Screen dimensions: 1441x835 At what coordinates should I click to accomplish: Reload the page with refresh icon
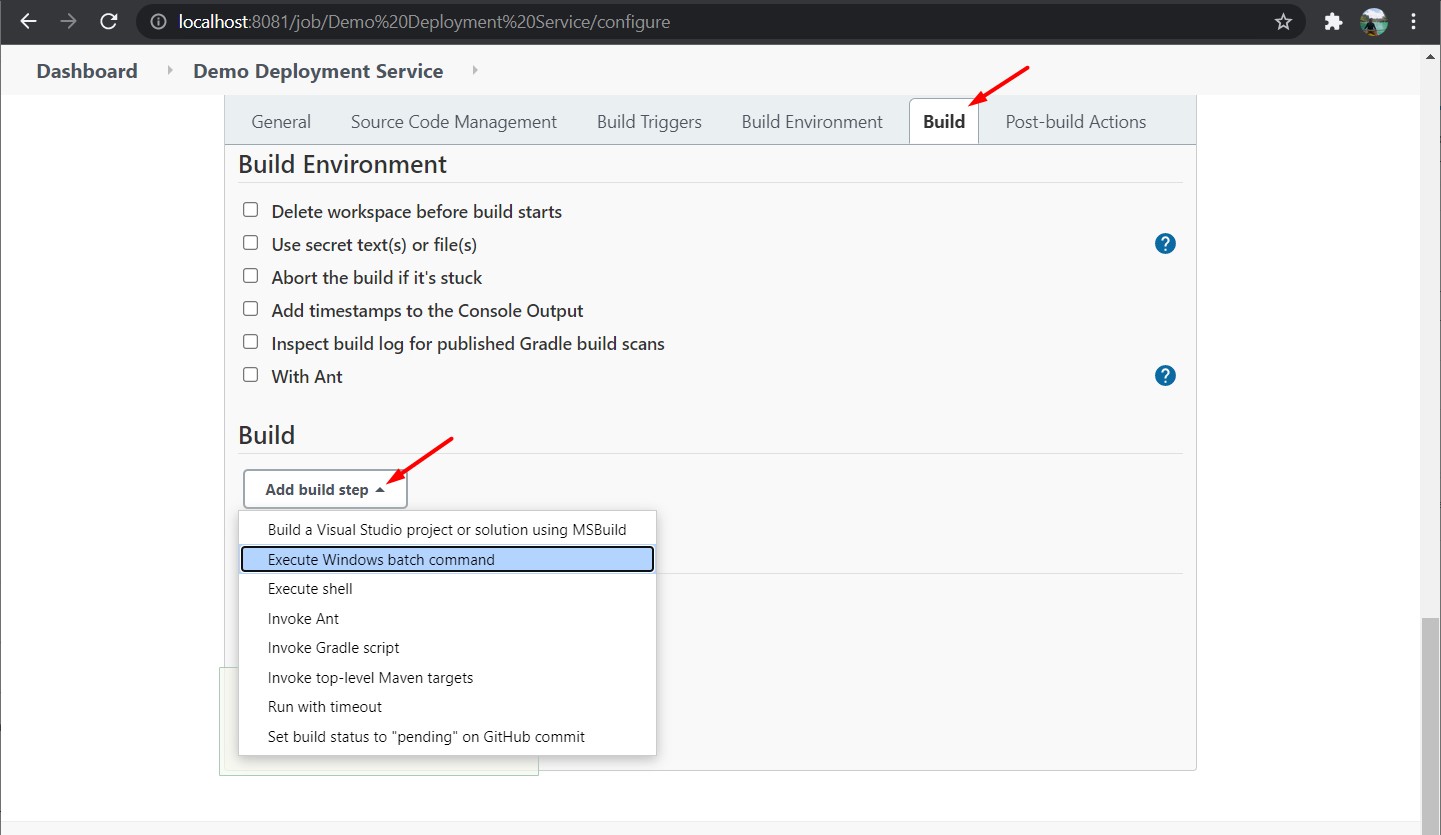pyautogui.click(x=109, y=21)
